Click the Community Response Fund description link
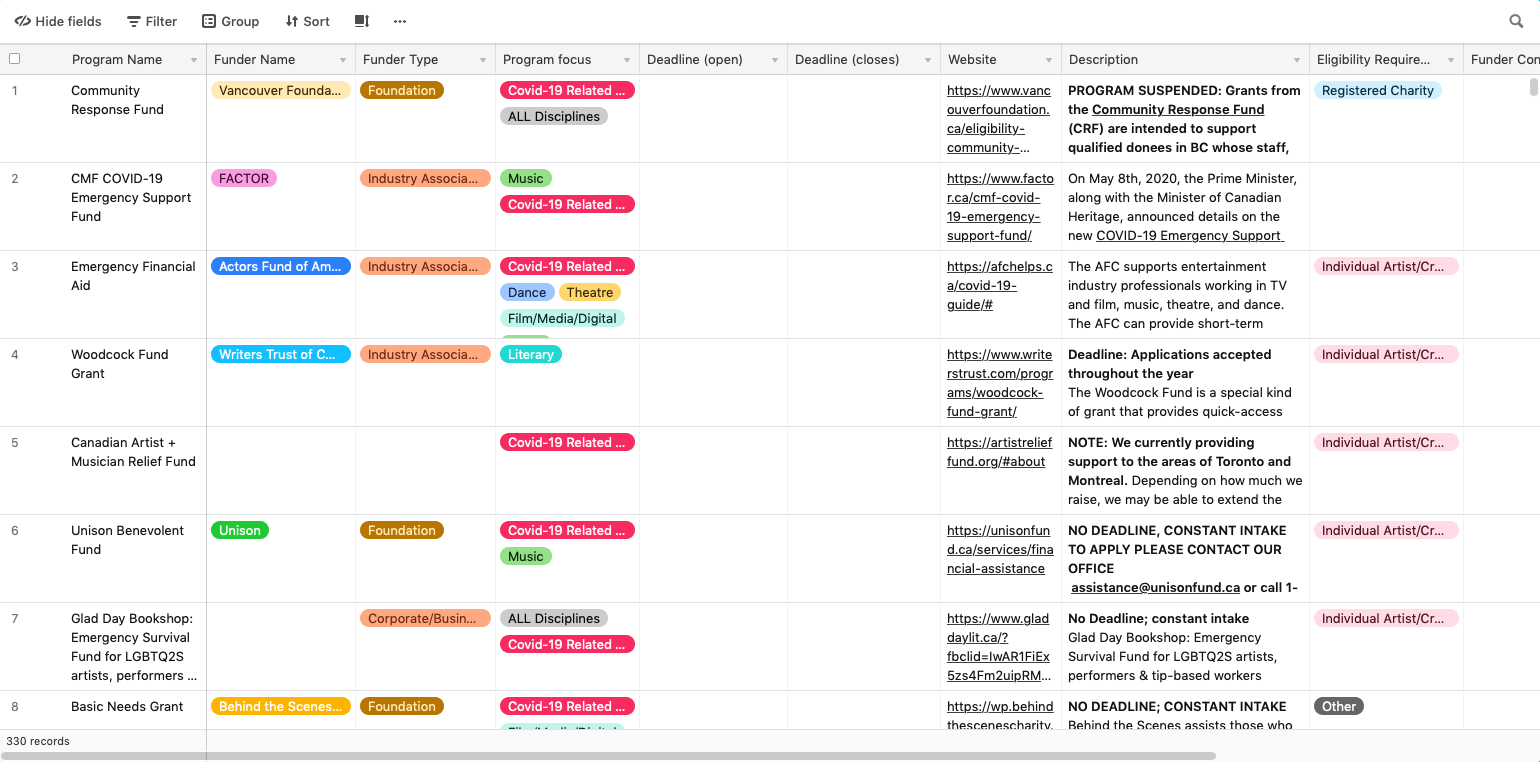This screenshot has width=1540, height=762. (x=1178, y=109)
